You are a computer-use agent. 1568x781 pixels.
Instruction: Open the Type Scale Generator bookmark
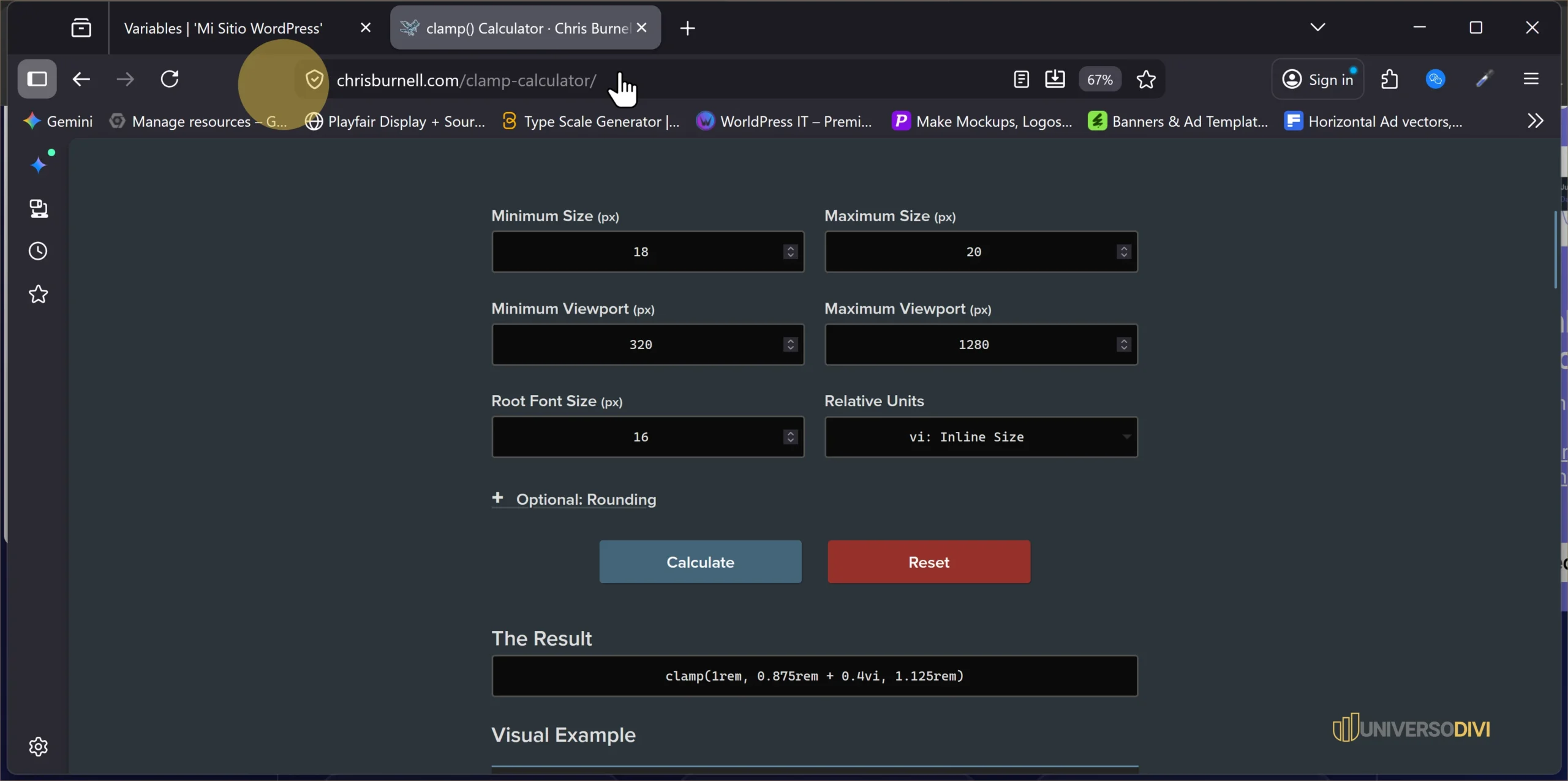coord(591,121)
